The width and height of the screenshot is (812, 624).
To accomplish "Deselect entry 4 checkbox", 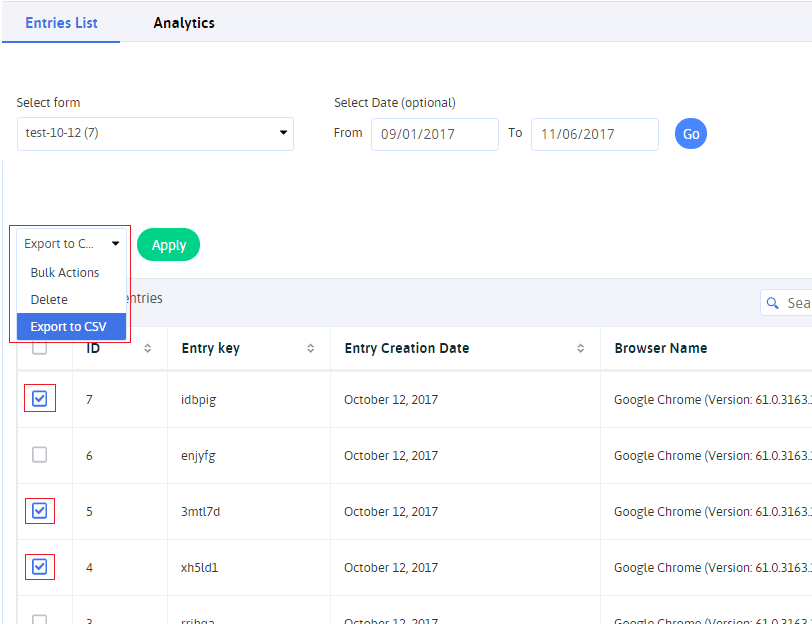I will coord(40,567).
